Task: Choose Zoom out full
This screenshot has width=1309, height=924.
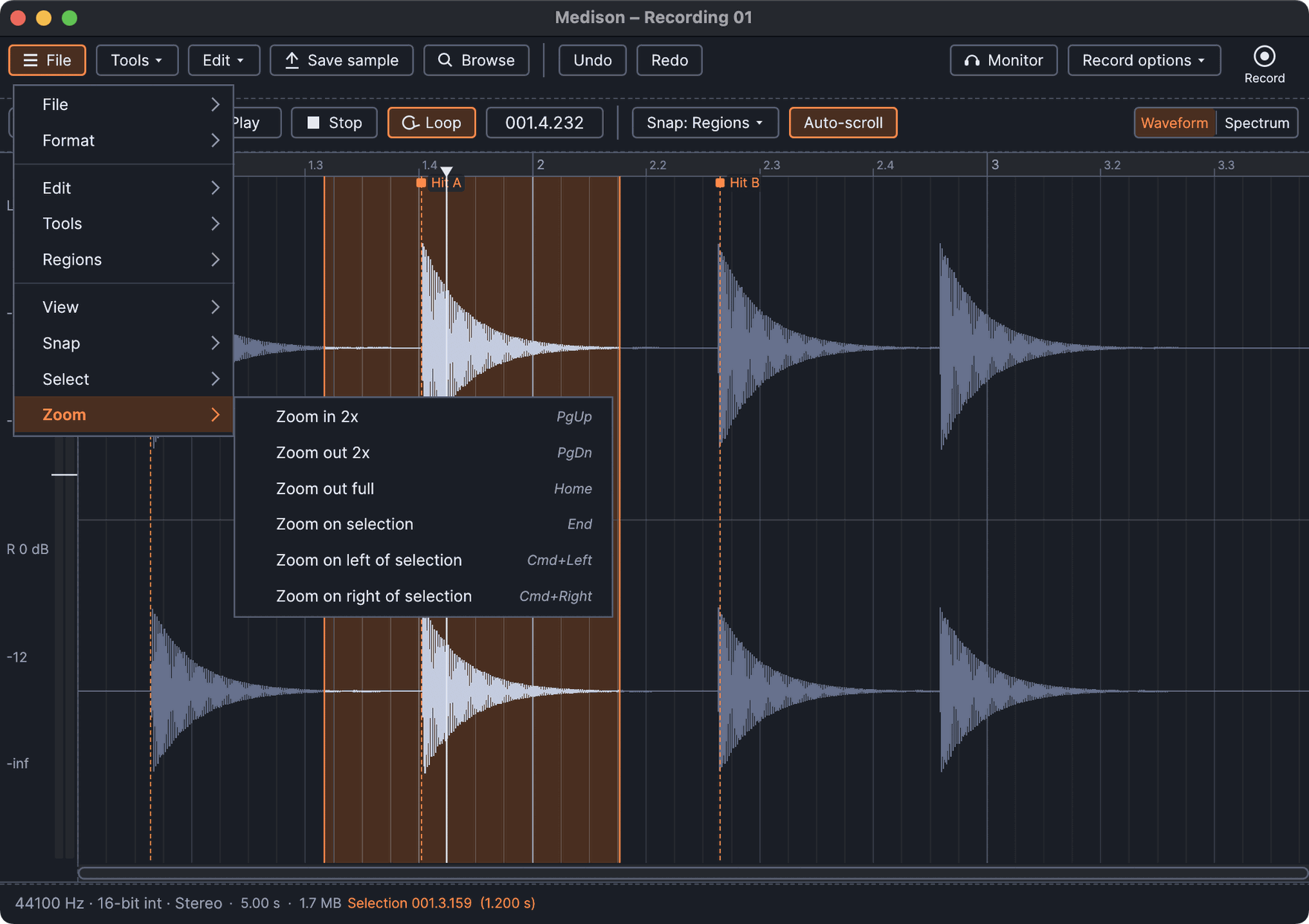Action: 423,488
